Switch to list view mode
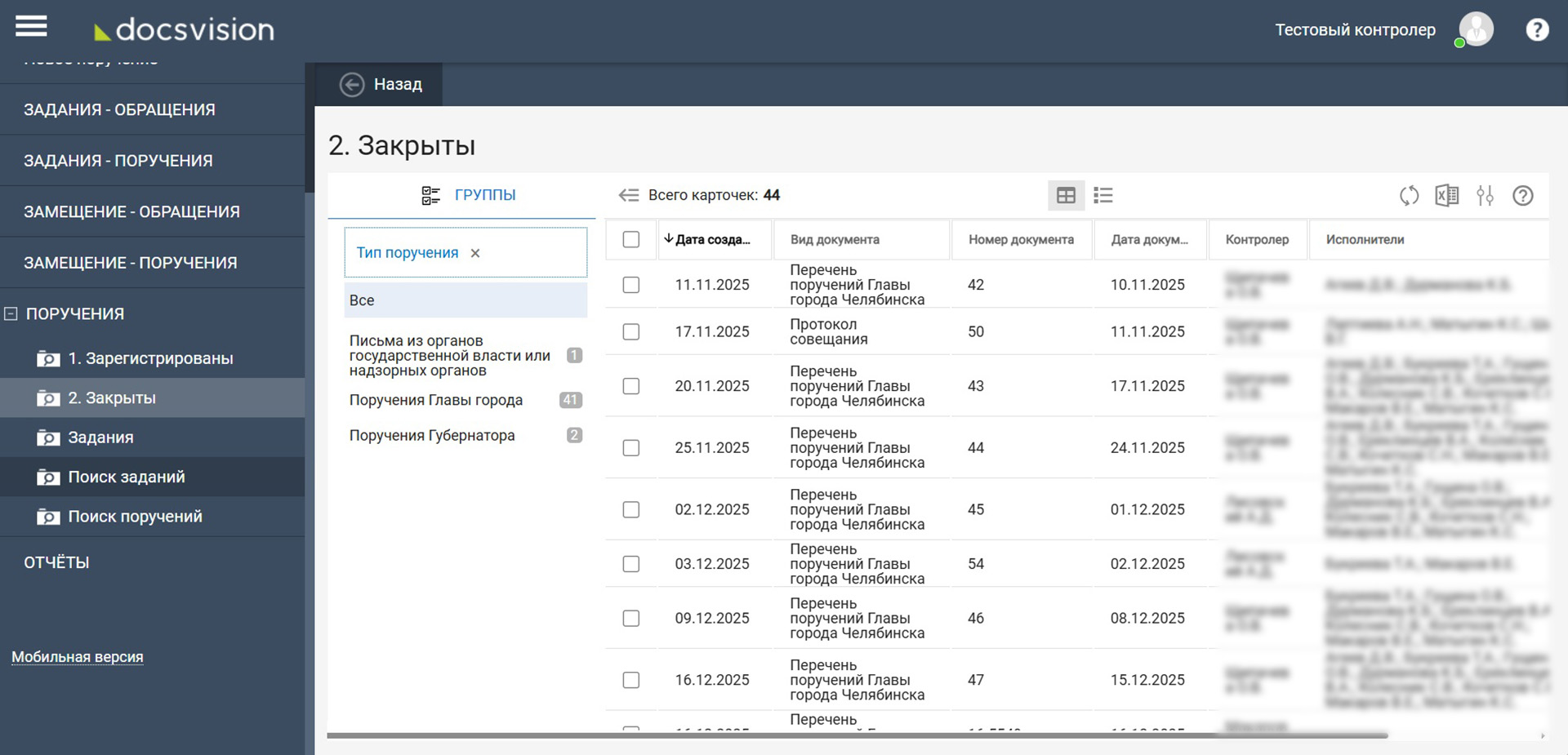This screenshot has height=755, width=1568. 1103,196
